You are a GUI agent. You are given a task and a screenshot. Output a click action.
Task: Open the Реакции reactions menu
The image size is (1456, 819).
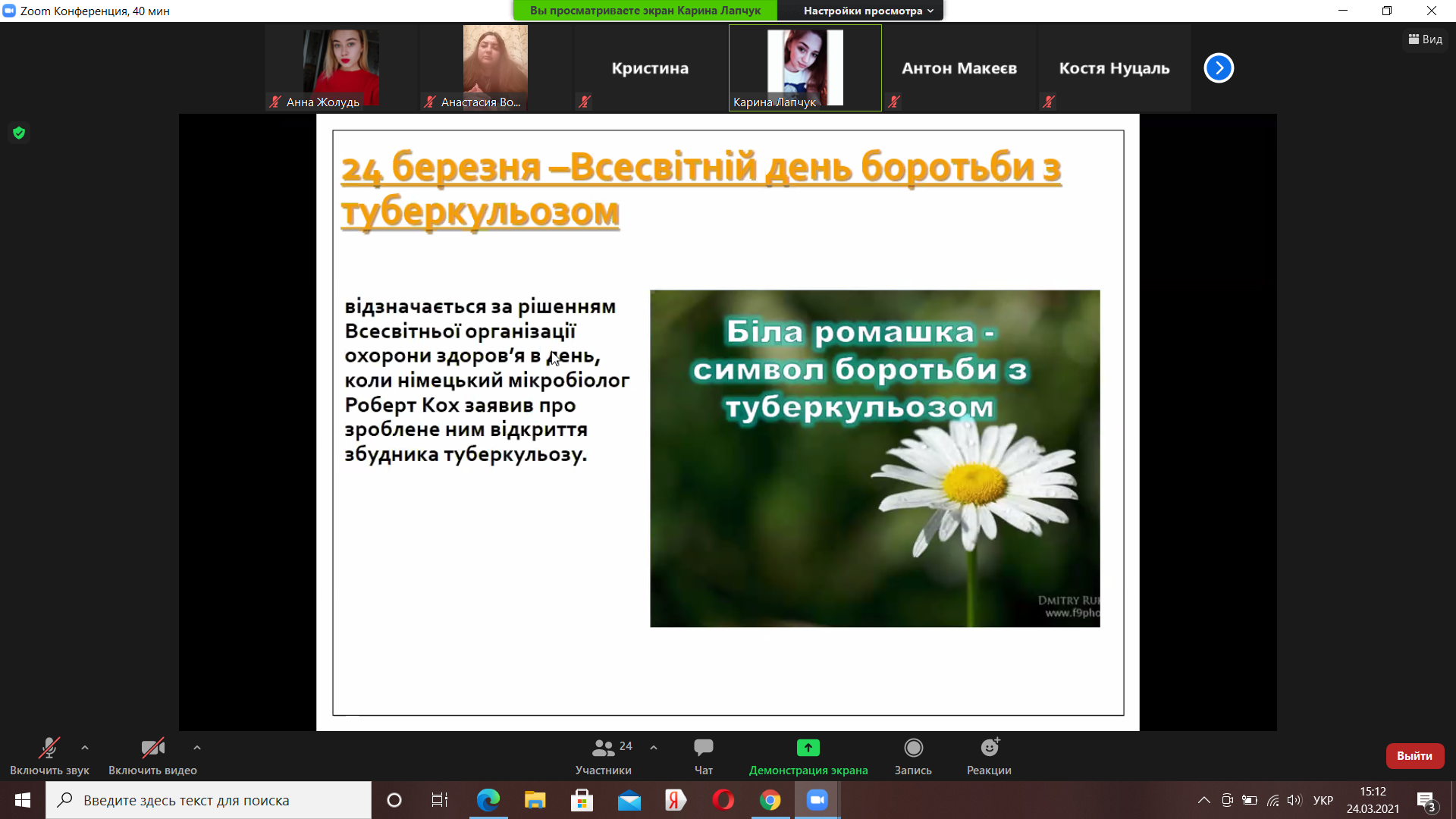click(989, 756)
